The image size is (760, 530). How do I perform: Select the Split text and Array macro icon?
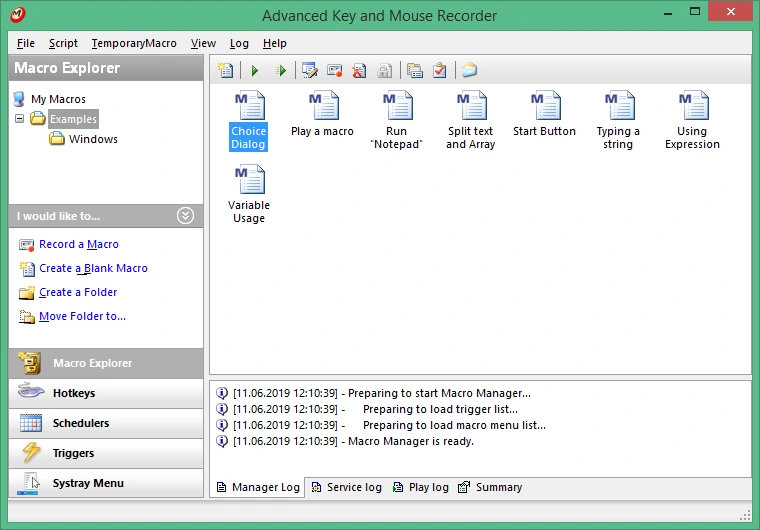pos(472,105)
